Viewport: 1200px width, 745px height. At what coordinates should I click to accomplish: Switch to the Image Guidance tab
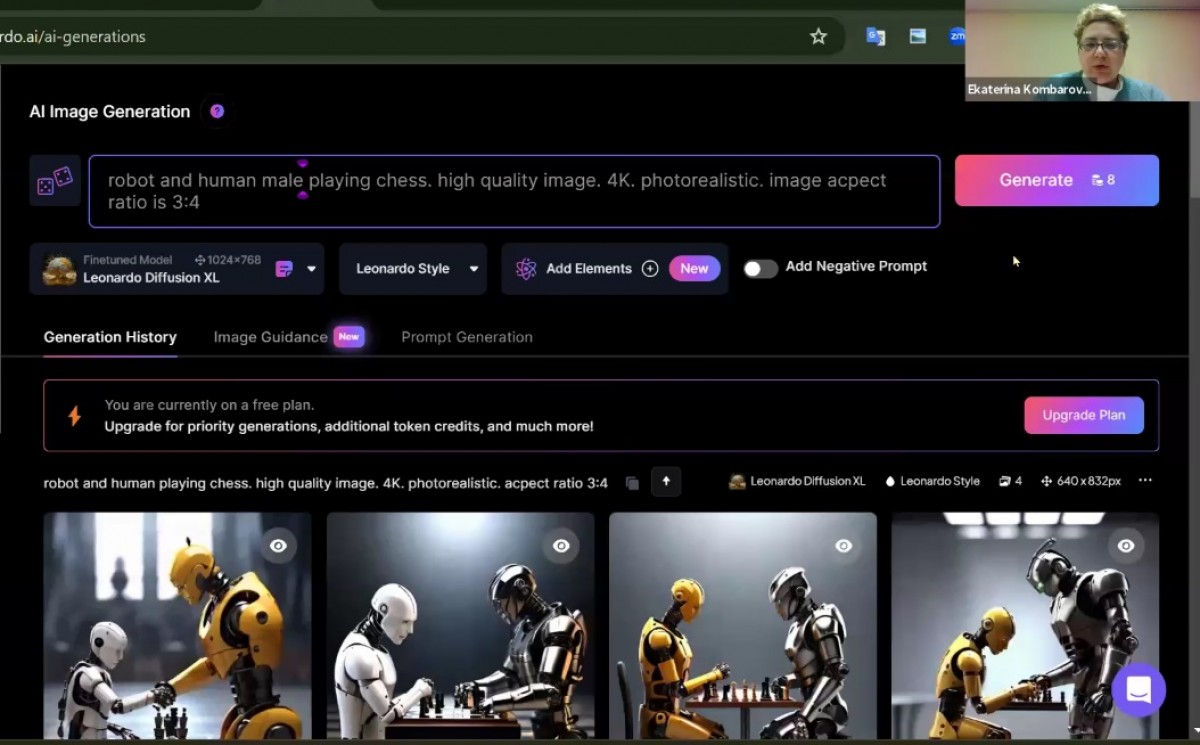tap(270, 337)
